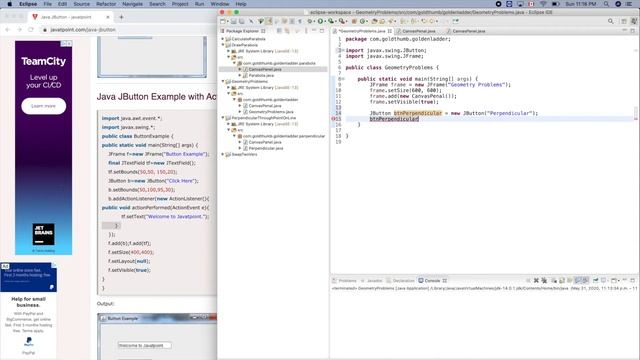Click Collapse All icon in Package Explorer
The image size is (640, 360).
[x=279, y=31]
